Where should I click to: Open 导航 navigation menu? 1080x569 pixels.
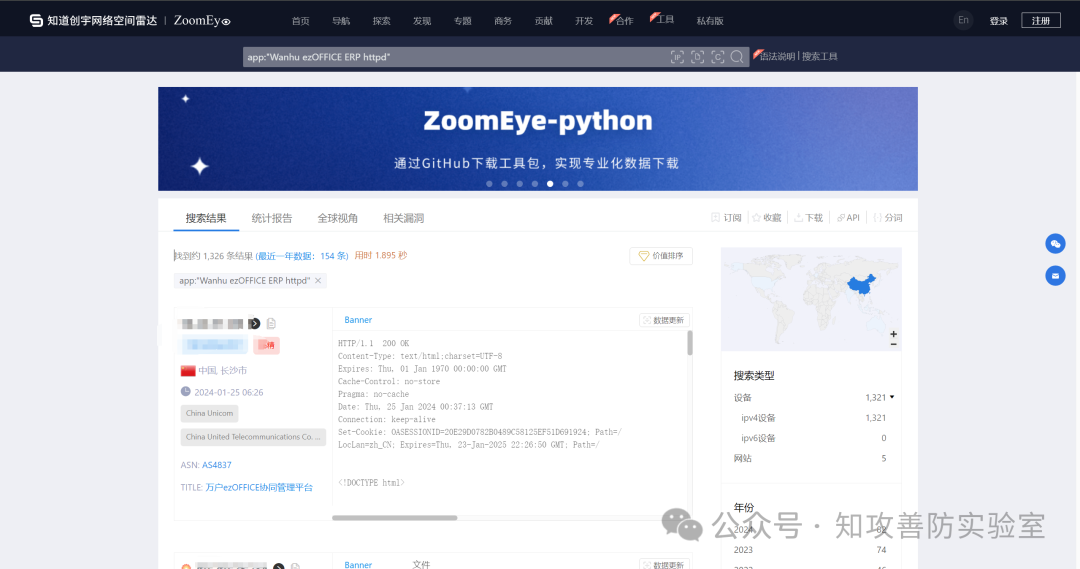[x=341, y=21]
